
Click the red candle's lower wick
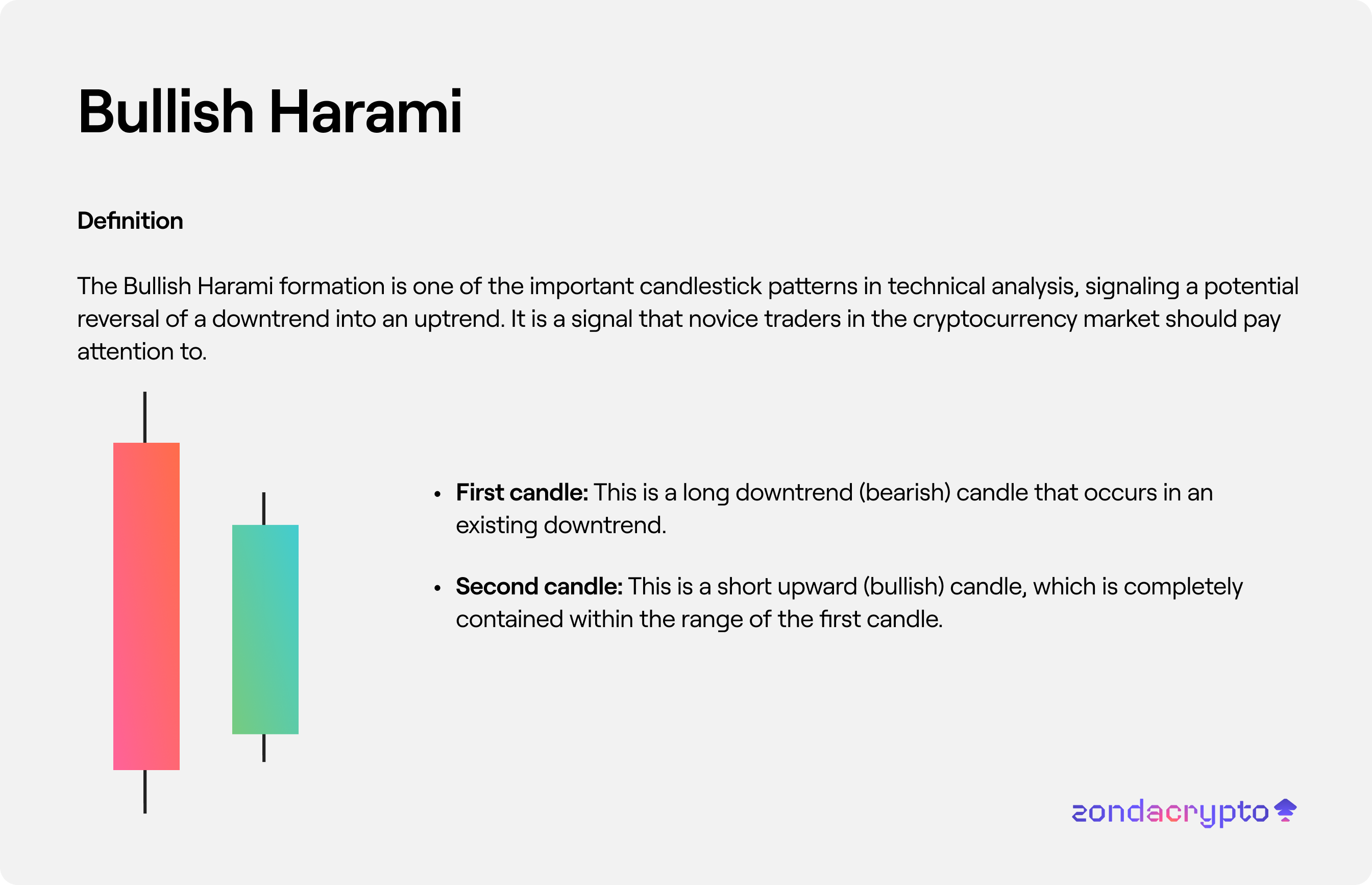(145, 792)
